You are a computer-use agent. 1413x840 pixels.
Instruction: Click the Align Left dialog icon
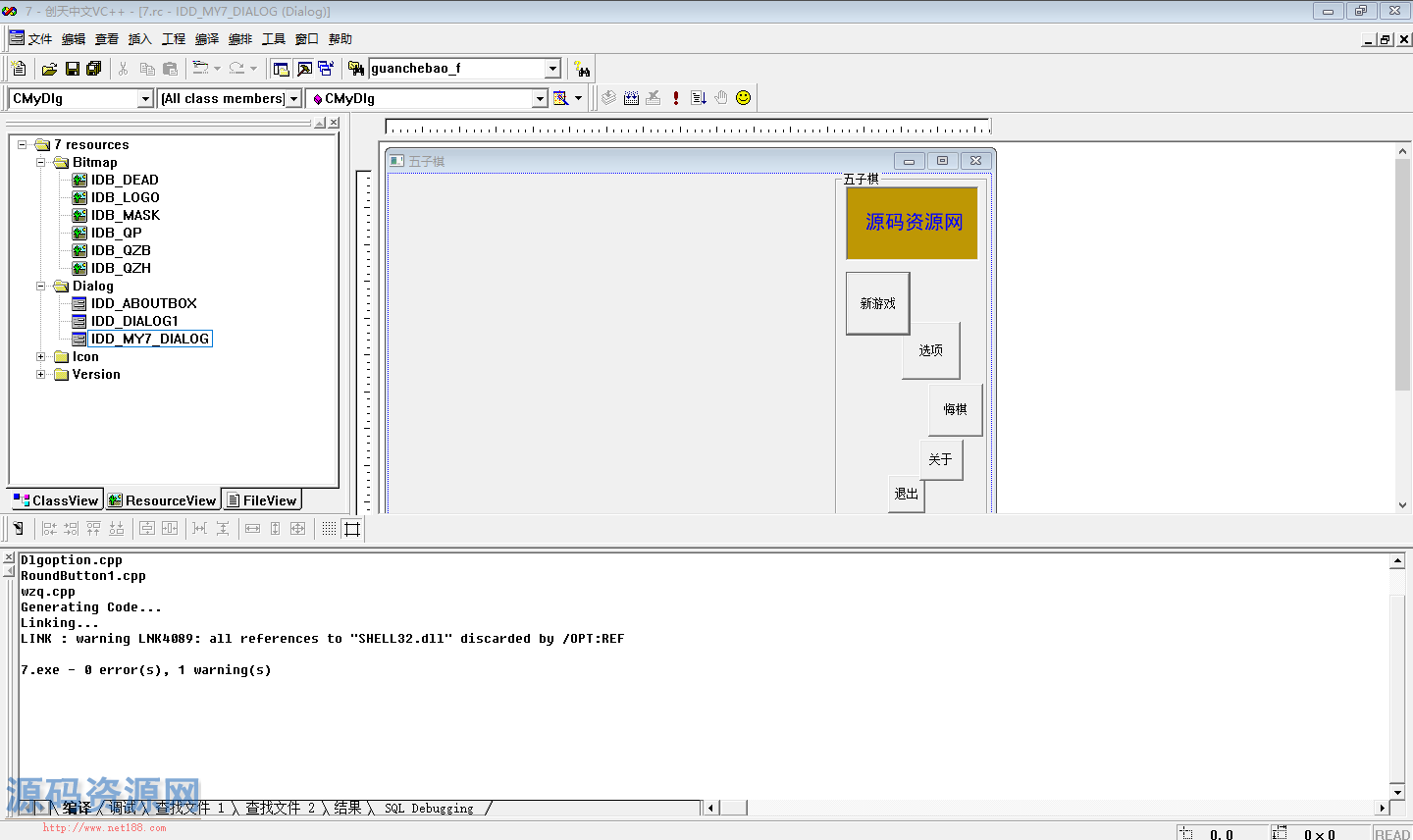pos(49,529)
